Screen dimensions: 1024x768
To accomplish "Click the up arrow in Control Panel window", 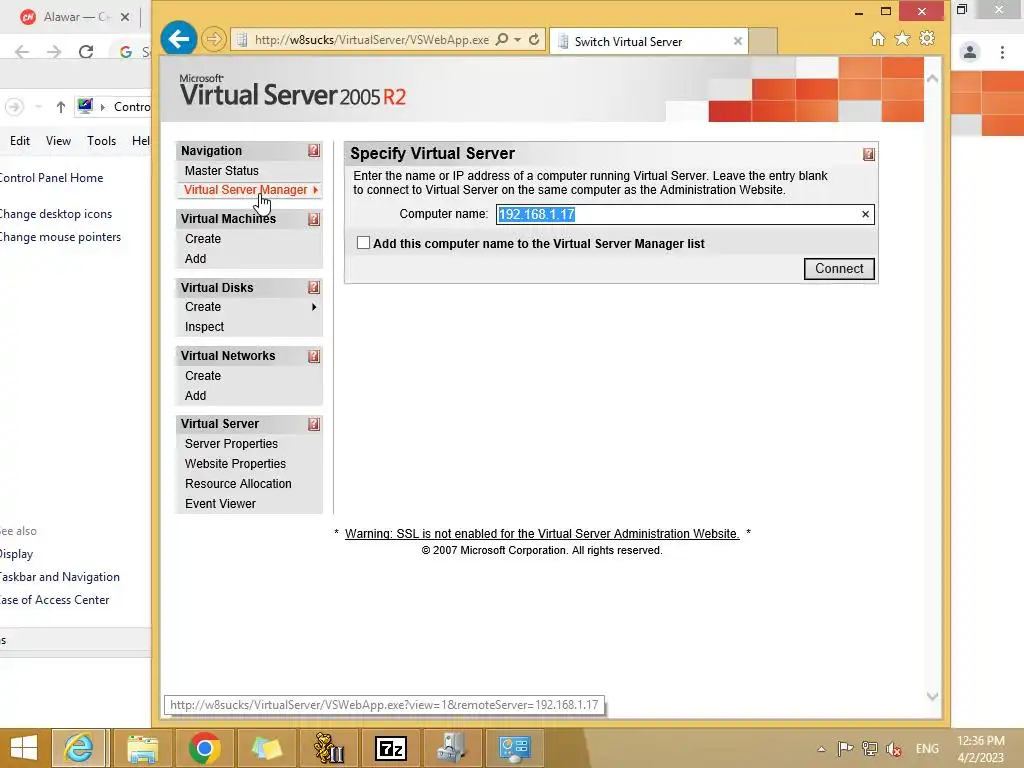I will [x=61, y=107].
